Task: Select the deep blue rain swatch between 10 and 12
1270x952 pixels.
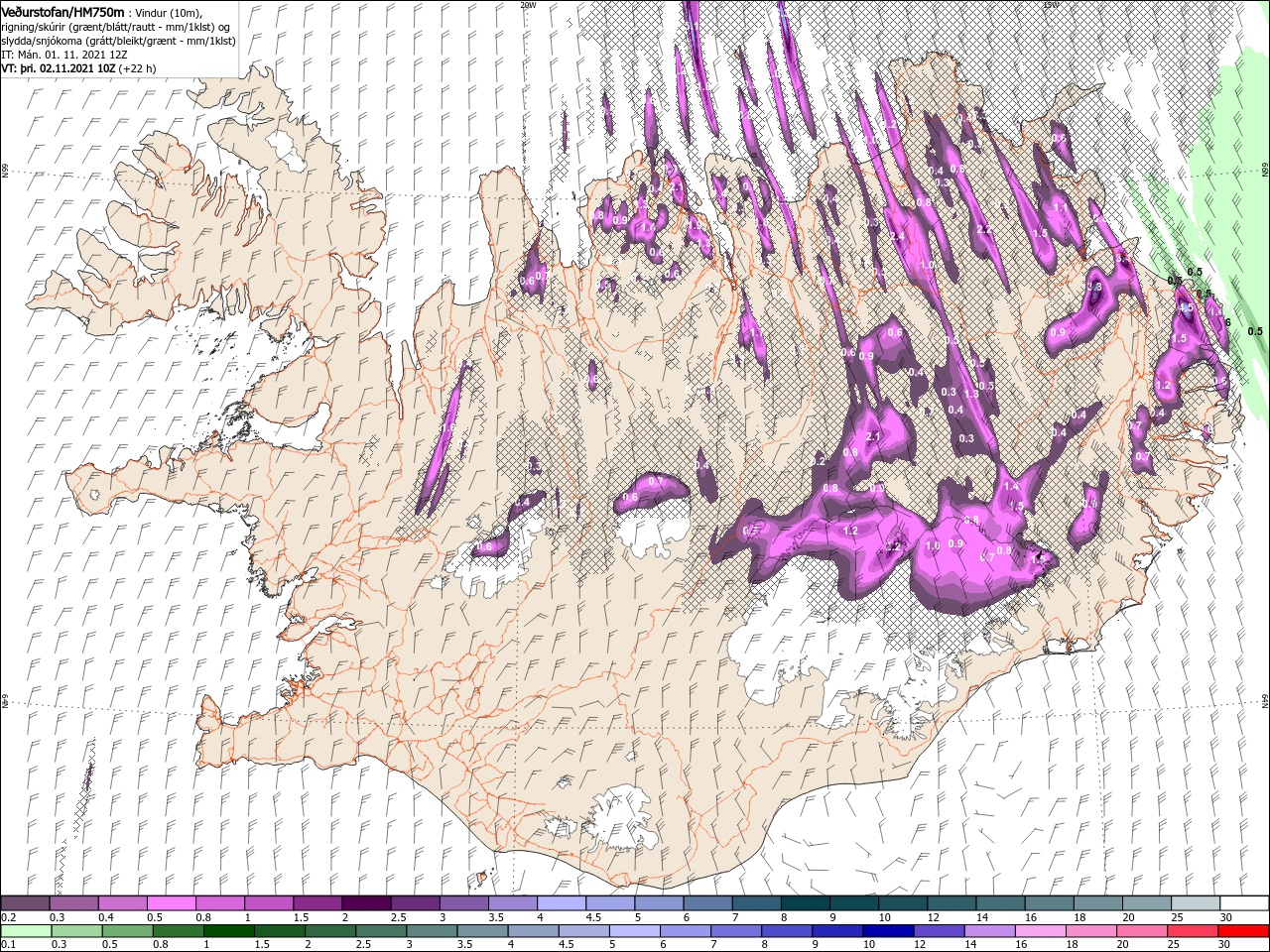Action: (x=888, y=931)
